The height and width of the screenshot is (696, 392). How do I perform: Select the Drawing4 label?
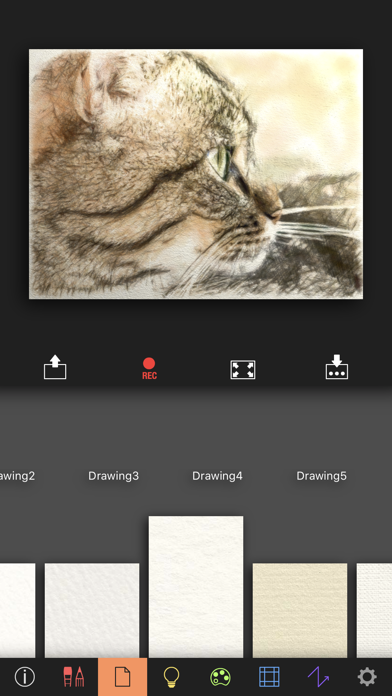pyautogui.click(x=217, y=476)
